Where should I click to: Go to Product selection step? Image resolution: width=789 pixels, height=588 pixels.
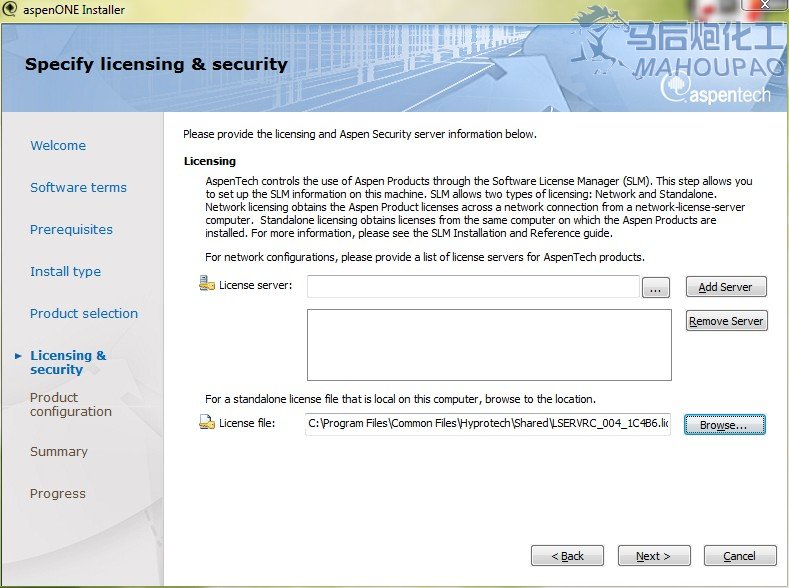[84, 314]
